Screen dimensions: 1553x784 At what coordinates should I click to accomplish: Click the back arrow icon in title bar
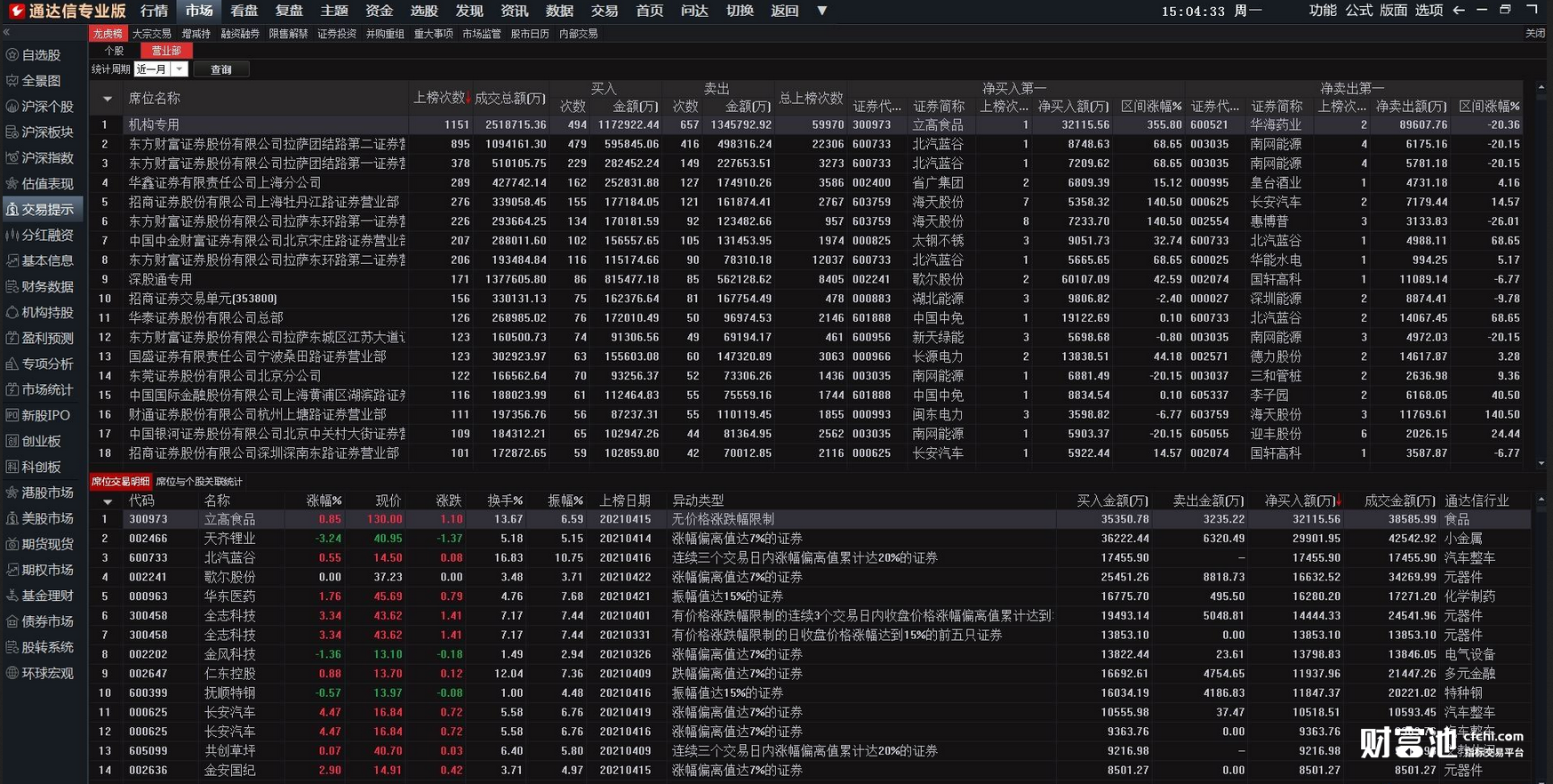tap(1458, 11)
